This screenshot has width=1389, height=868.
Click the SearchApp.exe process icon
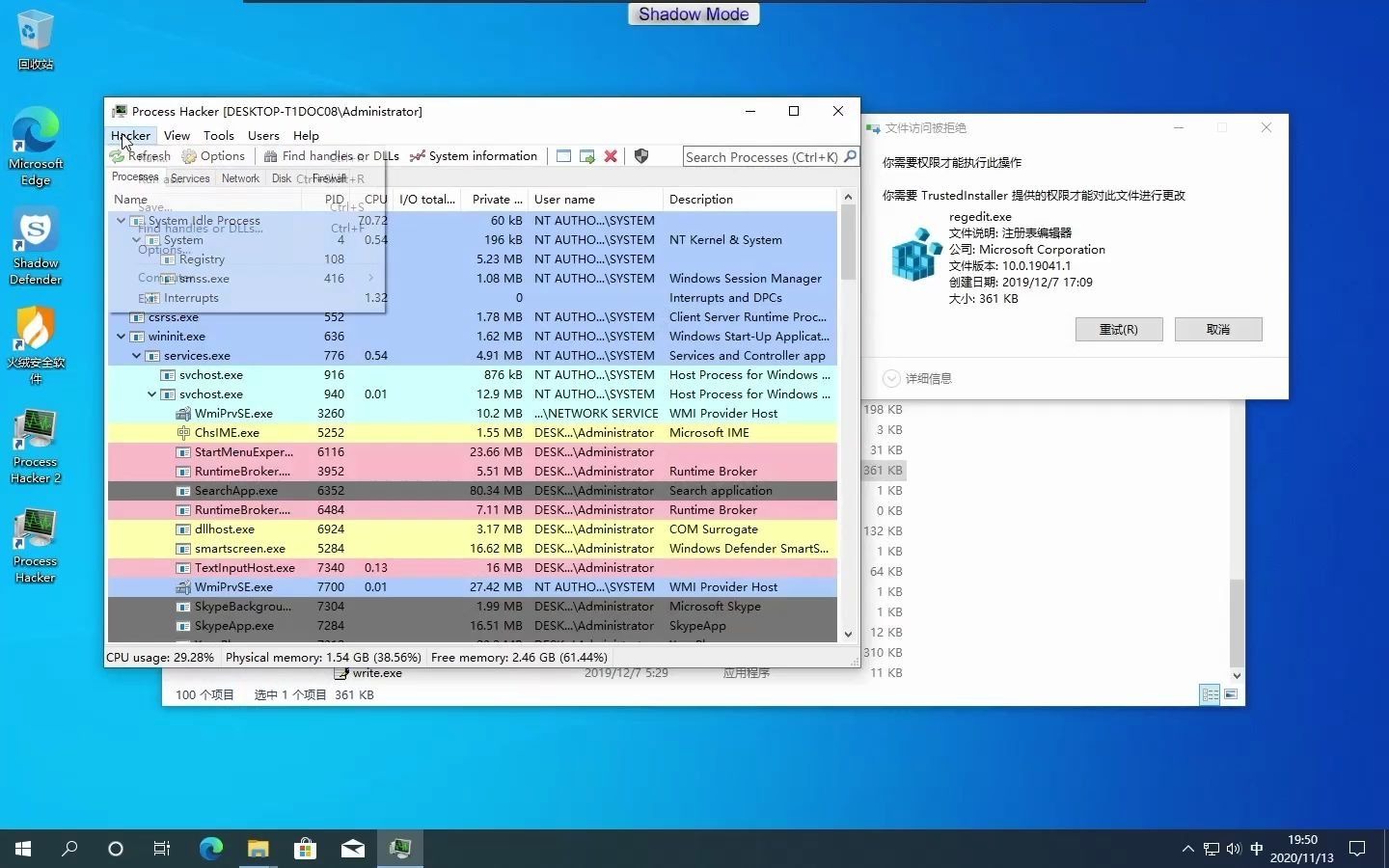(183, 491)
